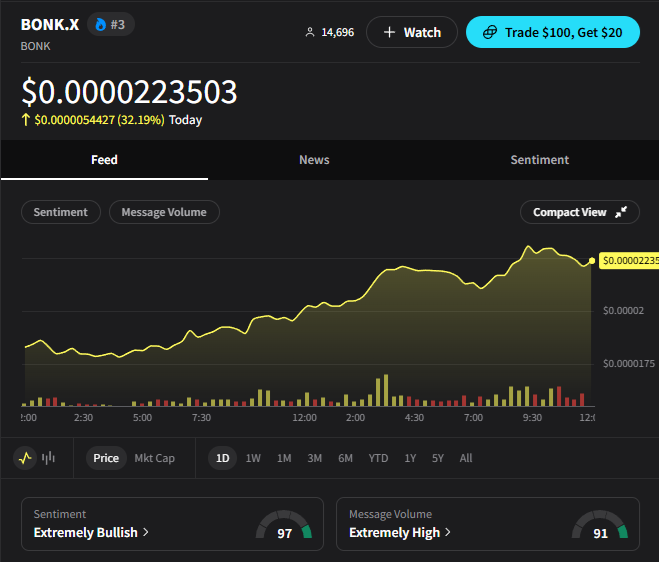The width and height of the screenshot is (659, 562).
Task: Click the BONK.X ticker title
Action: pyautogui.click(x=50, y=24)
